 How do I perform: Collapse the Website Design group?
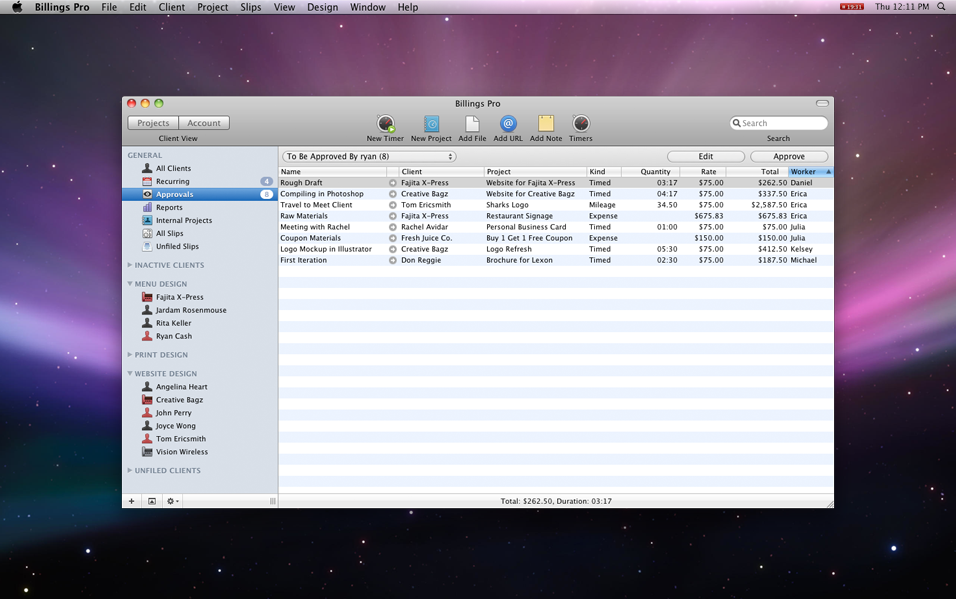click(x=129, y=373)
